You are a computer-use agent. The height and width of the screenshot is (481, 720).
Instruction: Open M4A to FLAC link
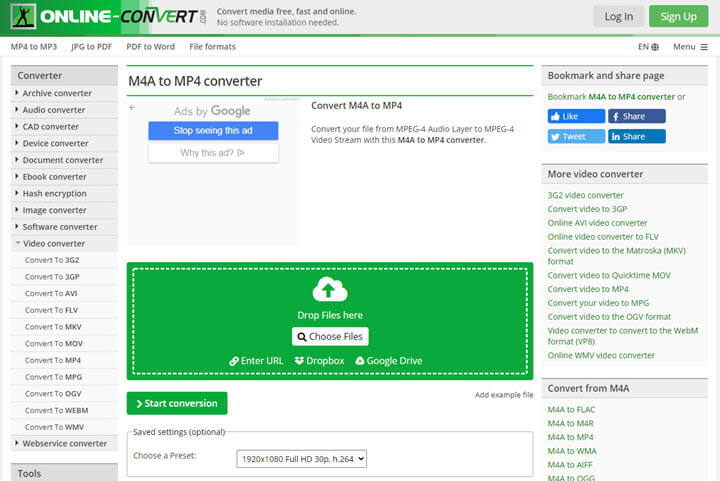click(571, 409)
